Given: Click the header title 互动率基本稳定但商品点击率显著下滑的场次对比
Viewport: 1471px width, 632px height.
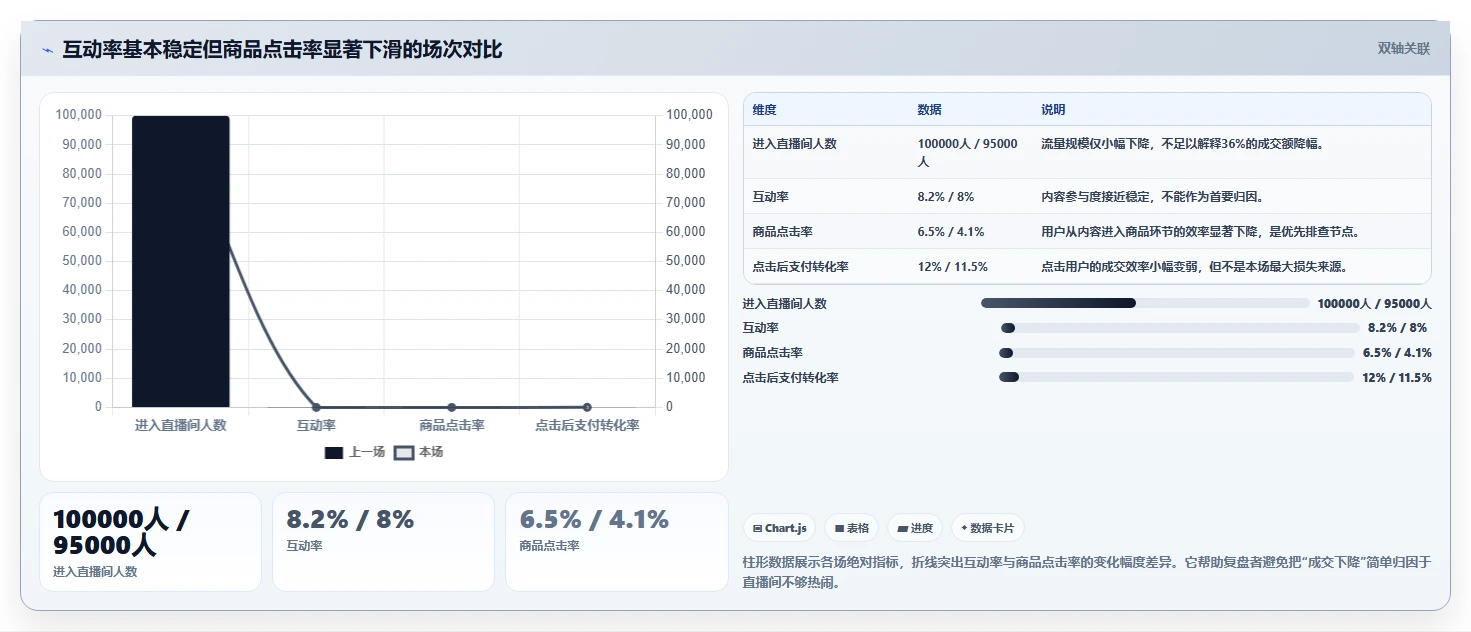Looking at the screenshot, I should coord(282,49).
